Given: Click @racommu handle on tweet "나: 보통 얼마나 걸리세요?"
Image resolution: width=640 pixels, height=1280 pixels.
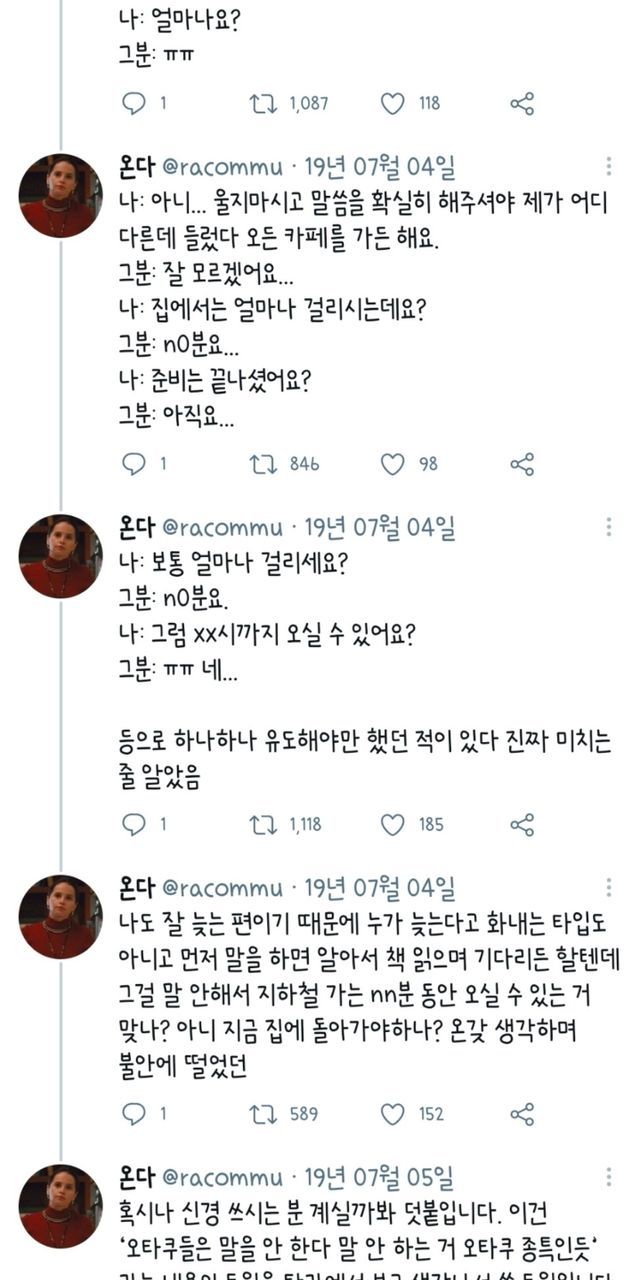Looking at the screenshot, I should (x=221, y=527).
